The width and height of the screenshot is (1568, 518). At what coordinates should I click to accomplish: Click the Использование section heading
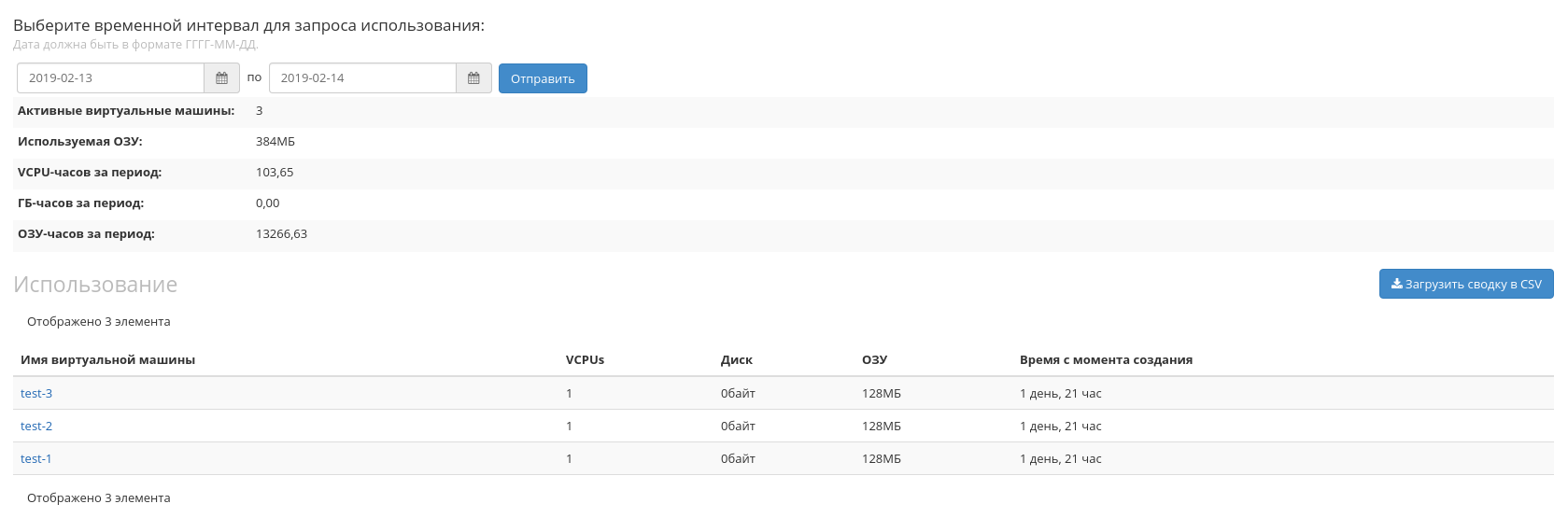coord(95,285)
